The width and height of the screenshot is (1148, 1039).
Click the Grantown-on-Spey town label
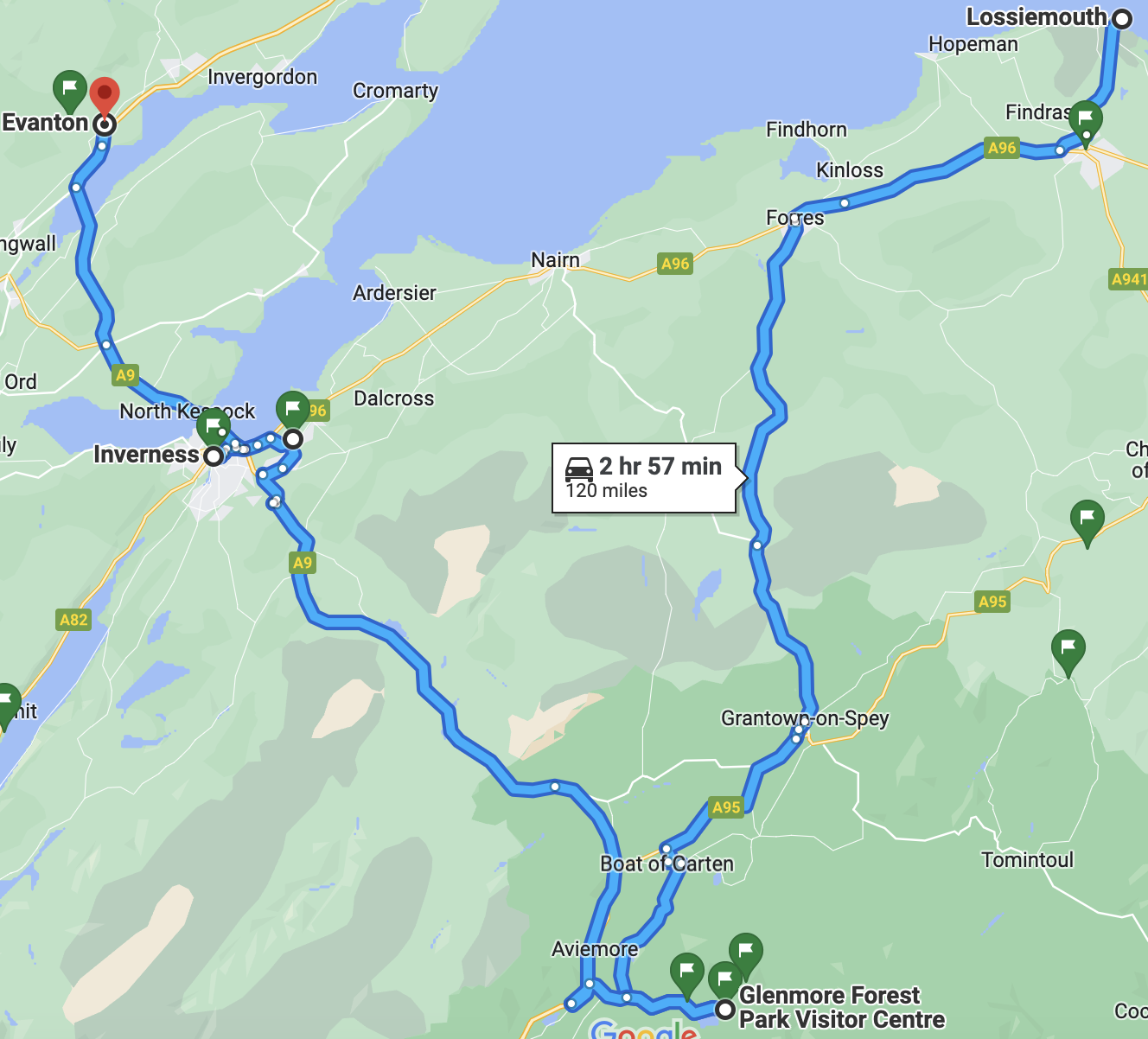(x=805, y=718)
